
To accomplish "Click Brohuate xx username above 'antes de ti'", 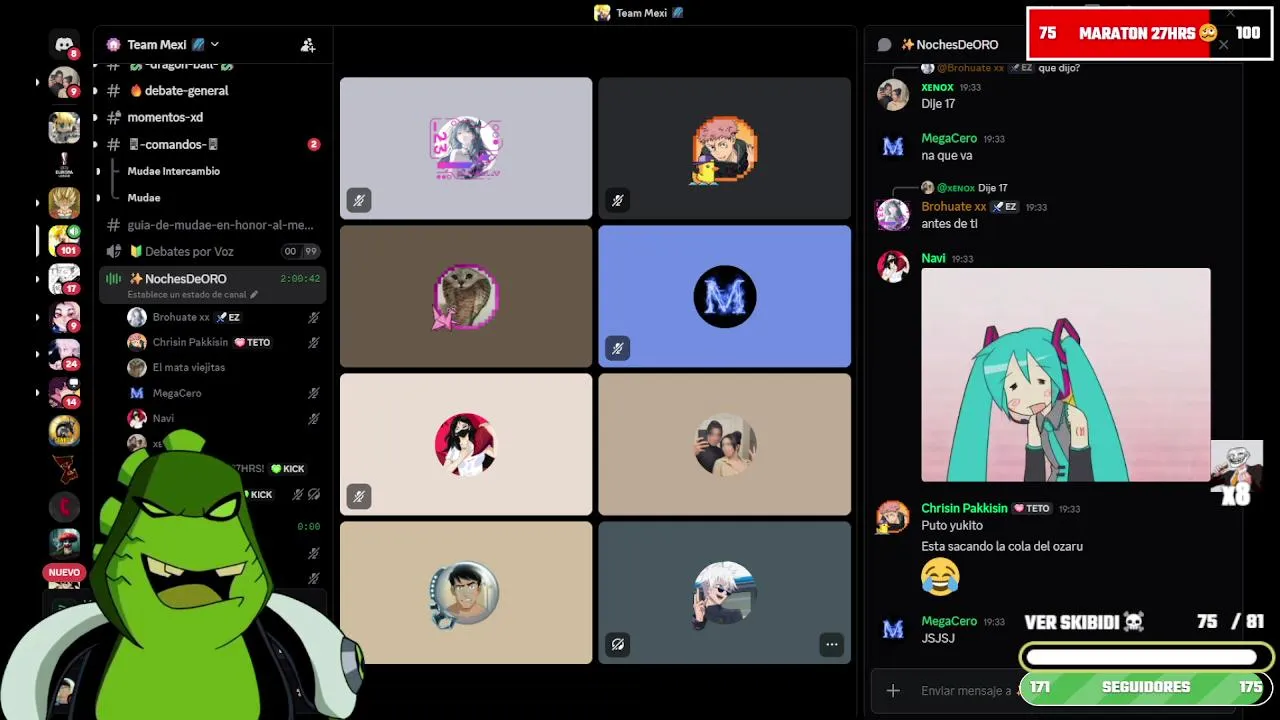I will pos(953,207).
